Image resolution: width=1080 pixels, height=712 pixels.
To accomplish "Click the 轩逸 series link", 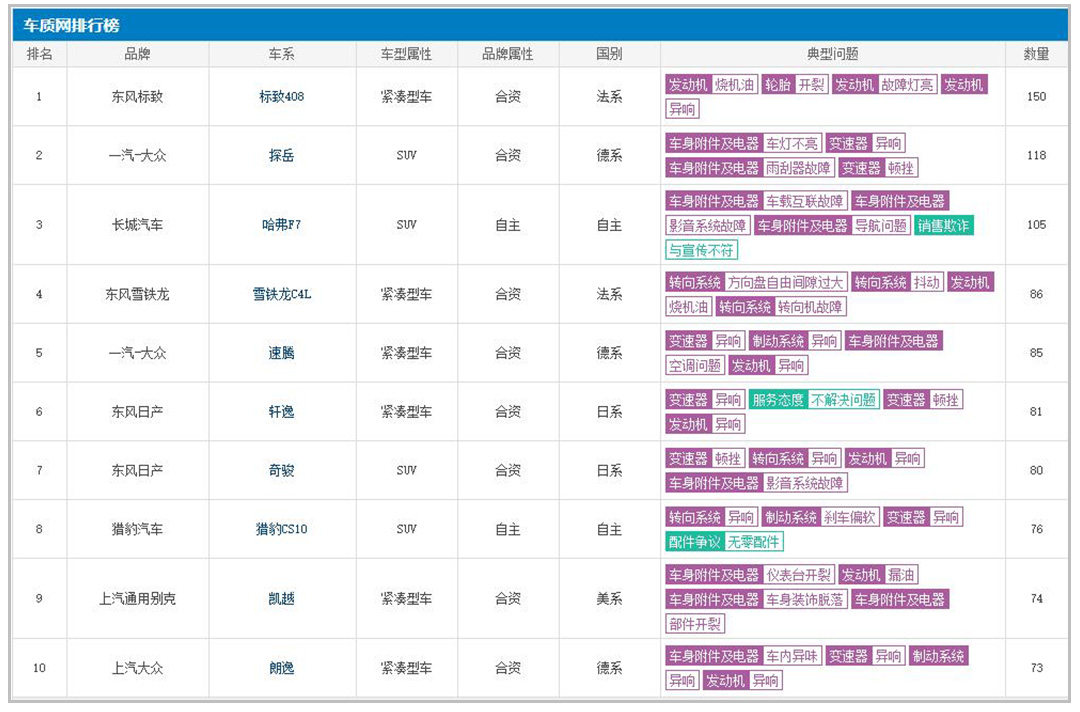I will [x=282, y=412].
